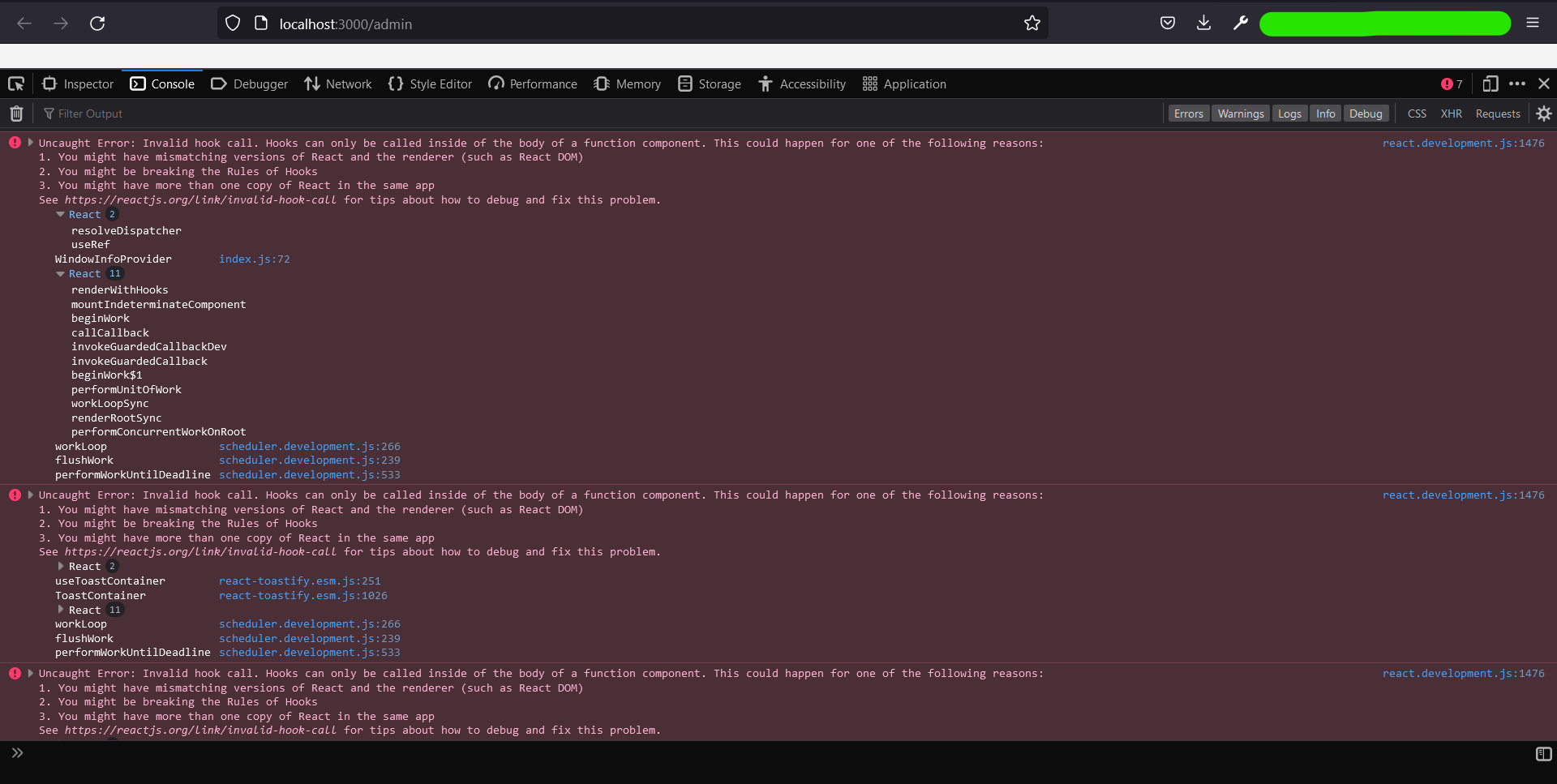1557x784 pixels.
Task: Expand the second error's stack trace
Action: coord(30,495)
